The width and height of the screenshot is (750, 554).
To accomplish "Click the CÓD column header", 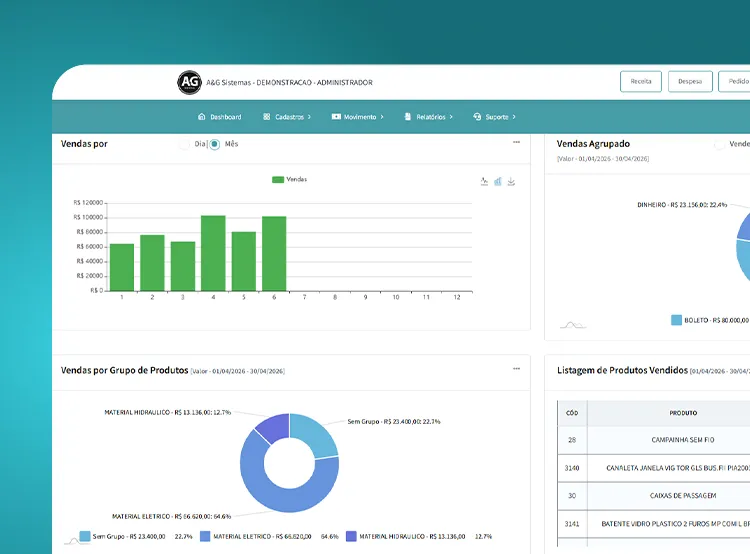I will coord(572,413).
